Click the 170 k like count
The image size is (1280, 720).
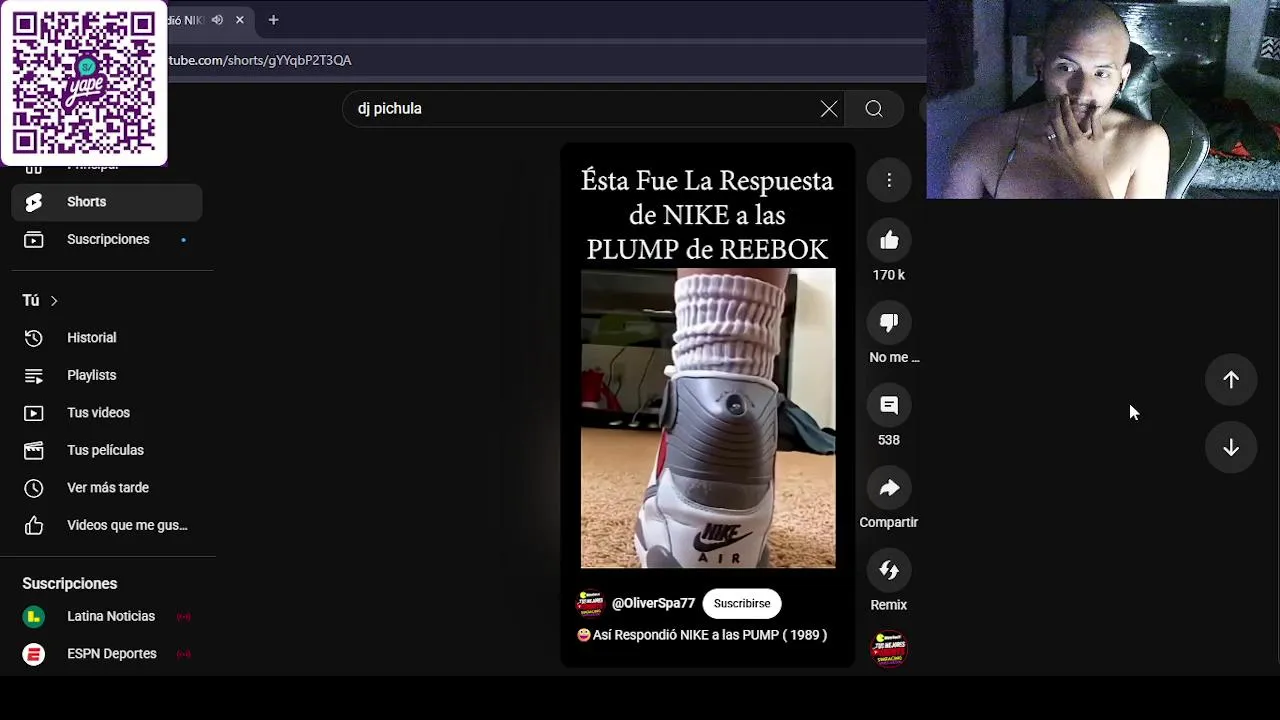(x=889, y=275)
